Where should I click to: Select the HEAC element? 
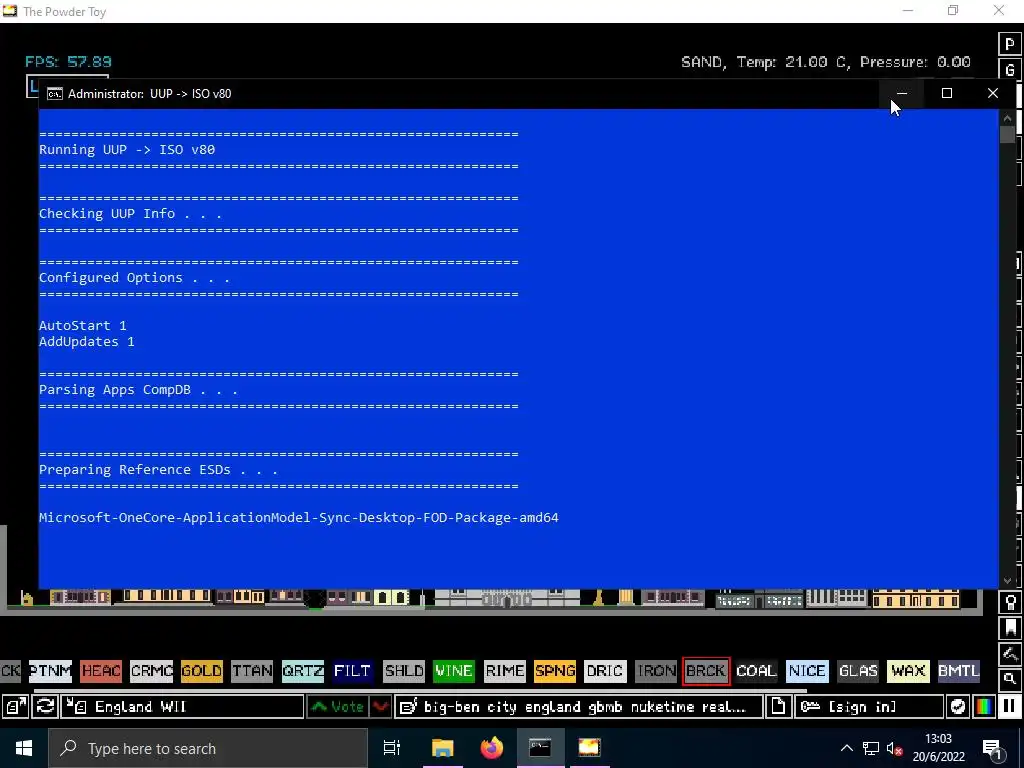[101, 671]
